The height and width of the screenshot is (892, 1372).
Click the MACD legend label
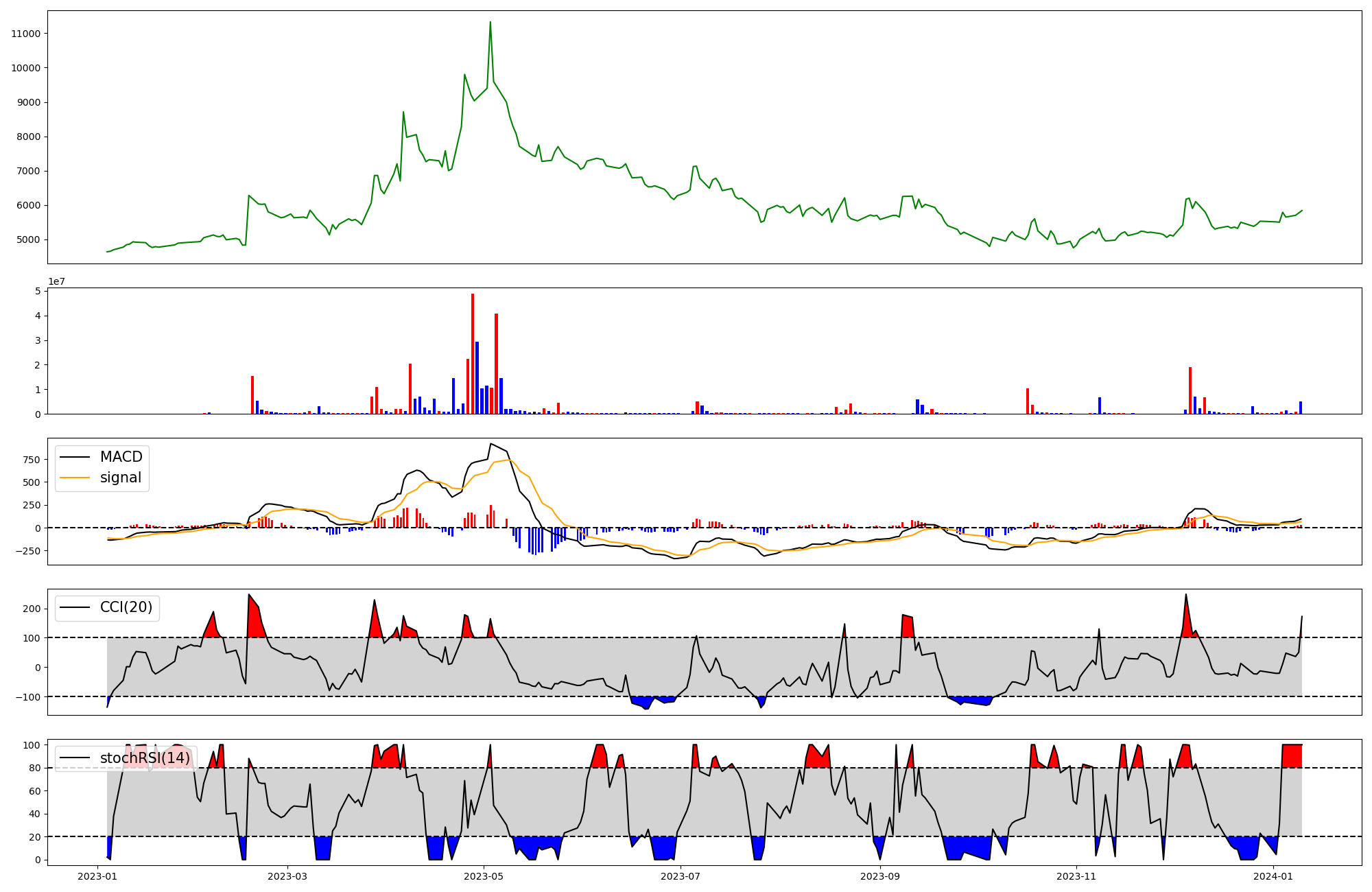121,457
